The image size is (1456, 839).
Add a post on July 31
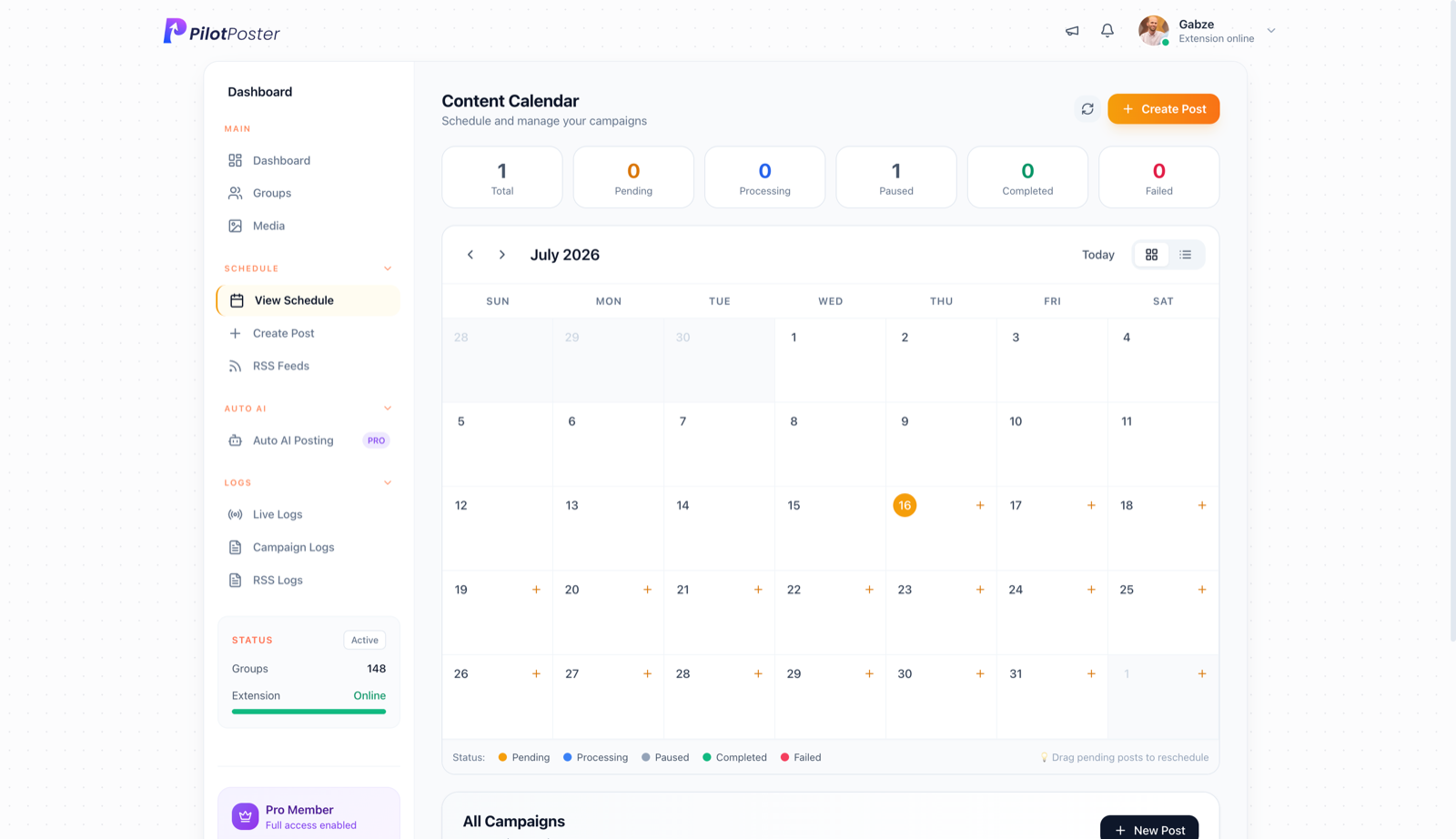(x=1091, y=674)
